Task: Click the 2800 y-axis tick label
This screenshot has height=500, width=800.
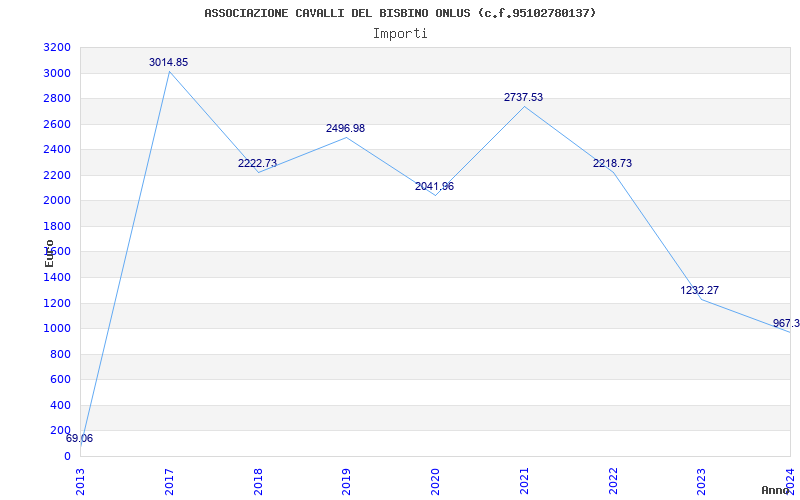Action: coord(57,99)
